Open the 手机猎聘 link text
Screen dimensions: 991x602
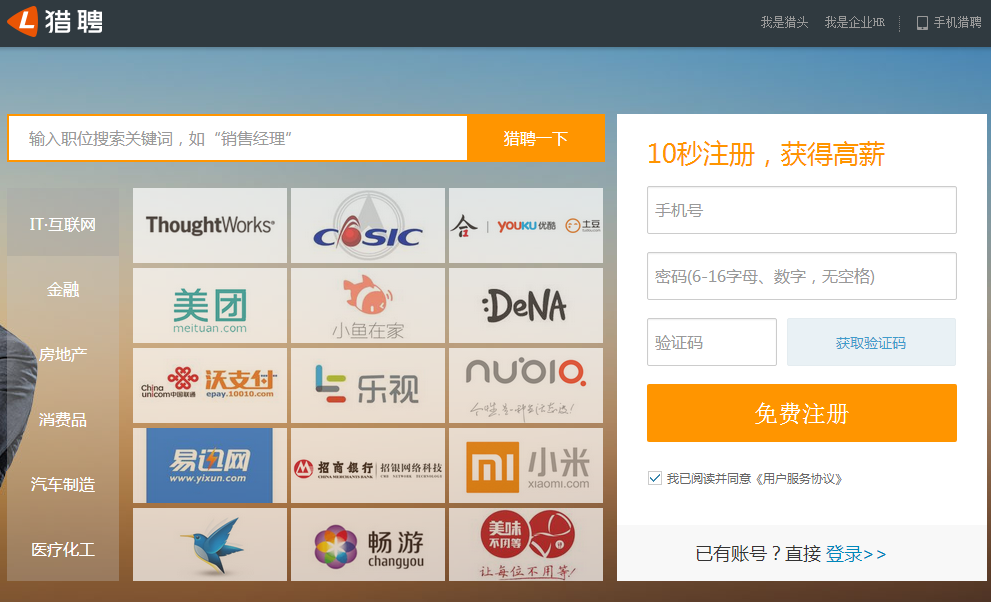tap(958, 23)
